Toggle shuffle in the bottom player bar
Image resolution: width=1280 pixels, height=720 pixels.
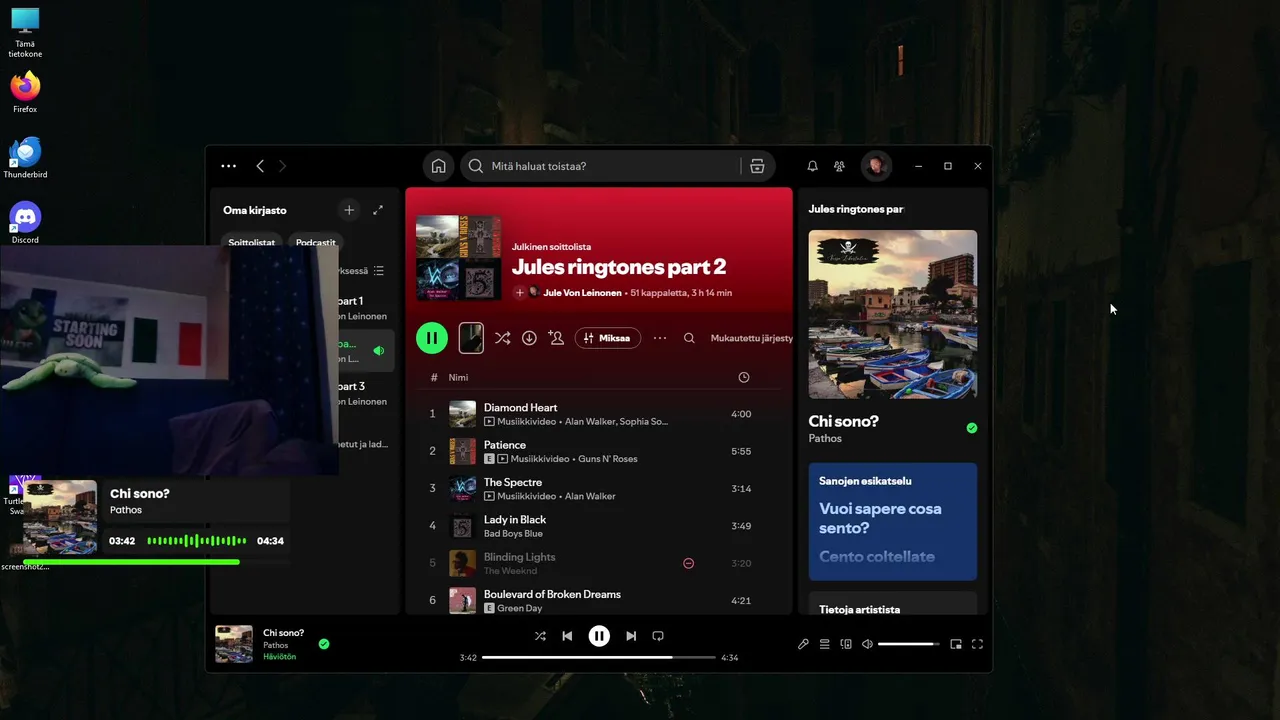540,636
